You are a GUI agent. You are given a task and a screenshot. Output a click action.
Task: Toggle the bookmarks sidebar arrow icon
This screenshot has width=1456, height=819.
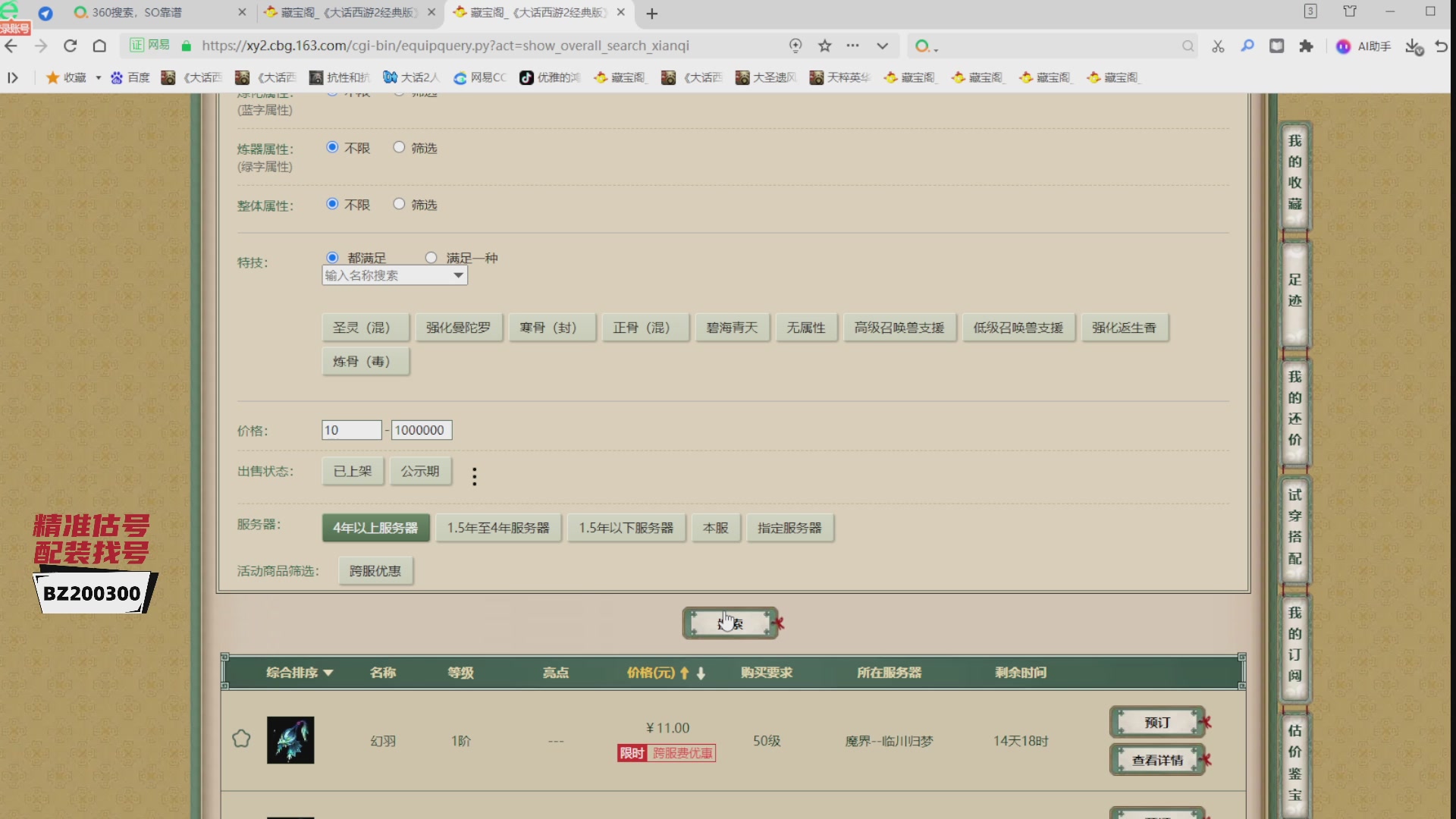coord(13,77)
